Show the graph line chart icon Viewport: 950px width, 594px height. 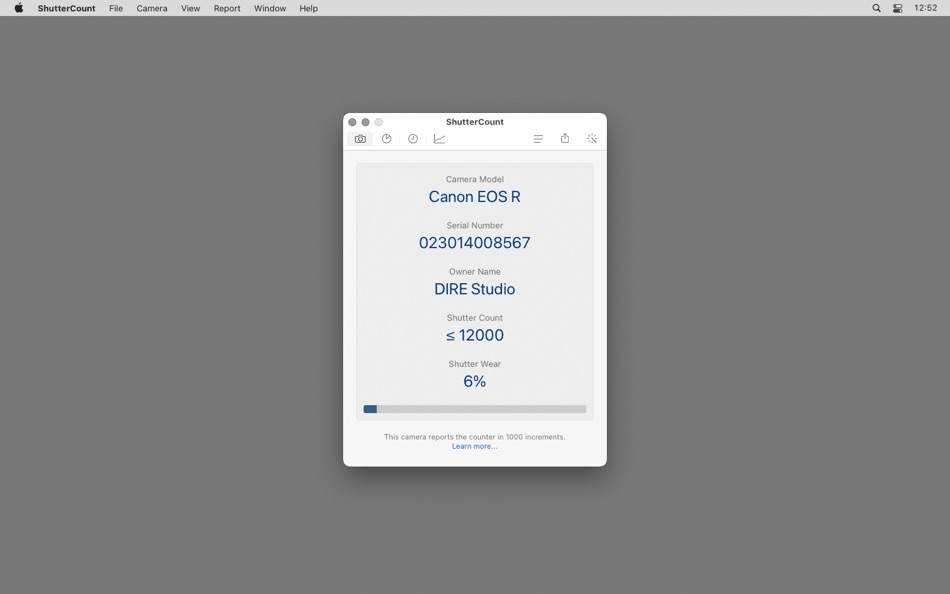coord(439,139)
